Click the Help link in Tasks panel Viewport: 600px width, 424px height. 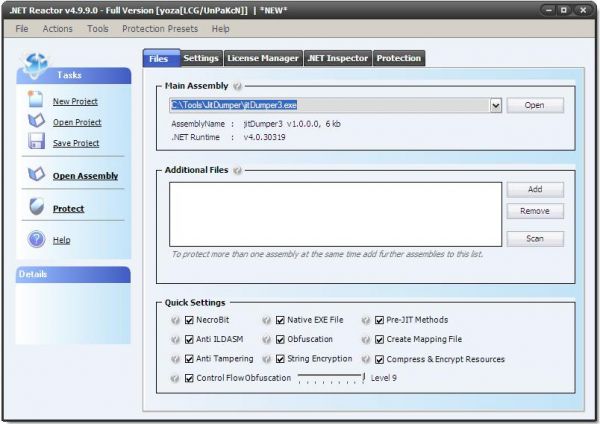[x=62, y=240]
